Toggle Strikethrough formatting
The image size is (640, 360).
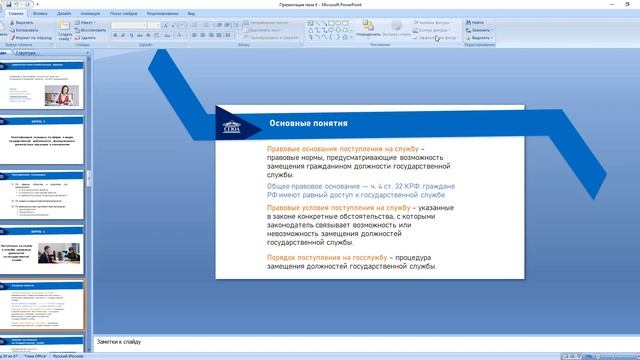pyautogui.click(x=140, y=36)
